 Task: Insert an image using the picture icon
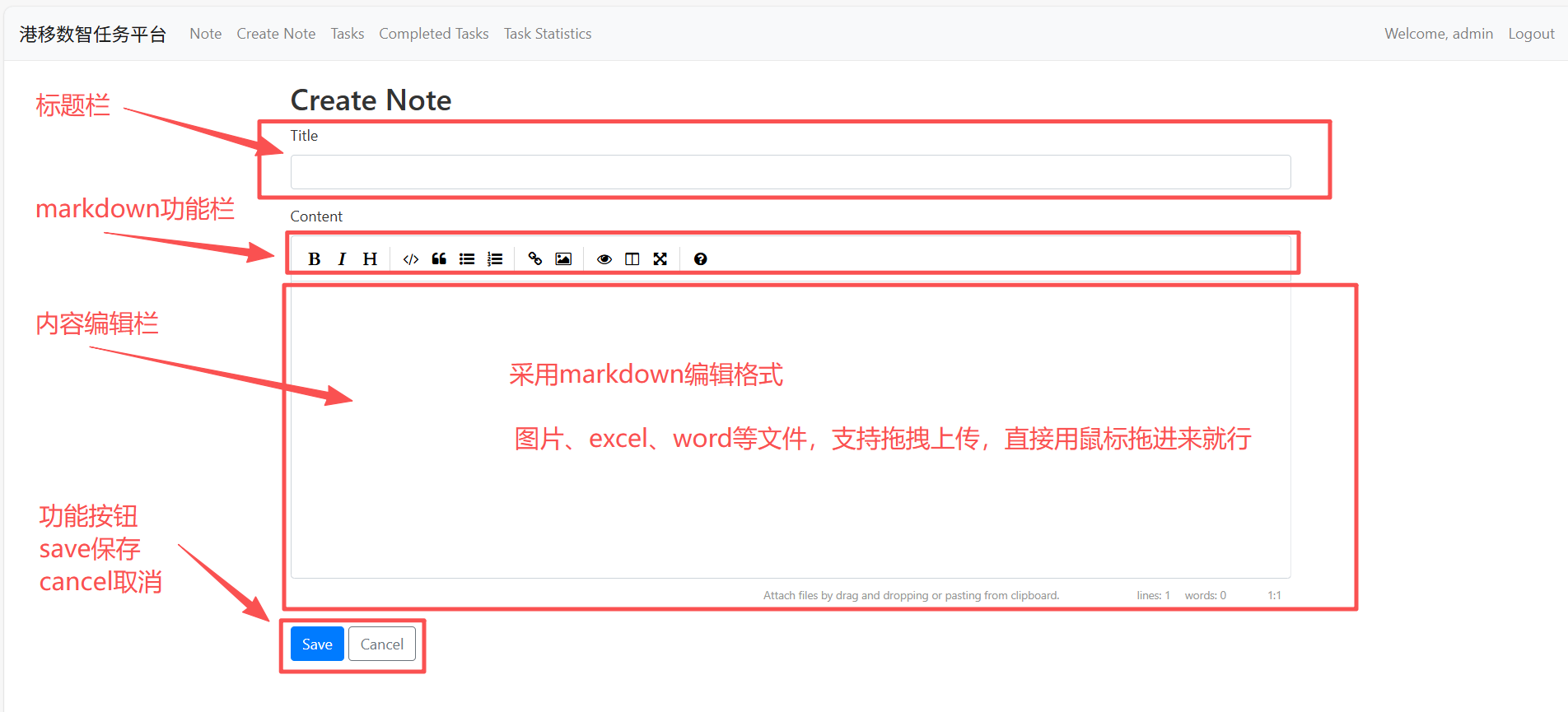[563, 259]
